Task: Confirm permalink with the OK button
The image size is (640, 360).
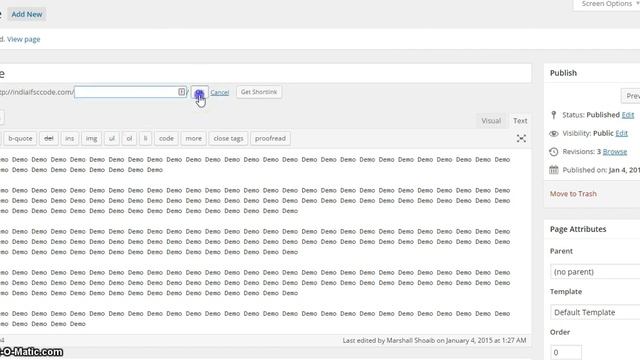Action: 200,93
